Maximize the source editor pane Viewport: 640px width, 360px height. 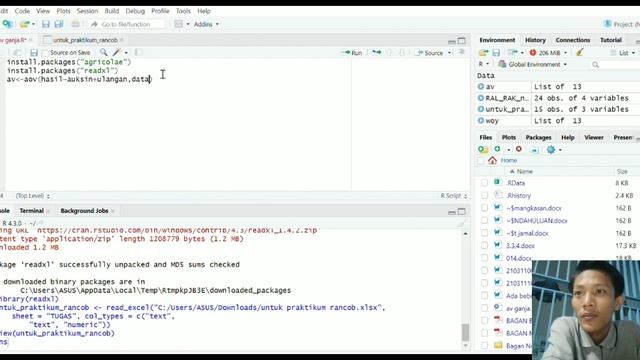point(462,41)
